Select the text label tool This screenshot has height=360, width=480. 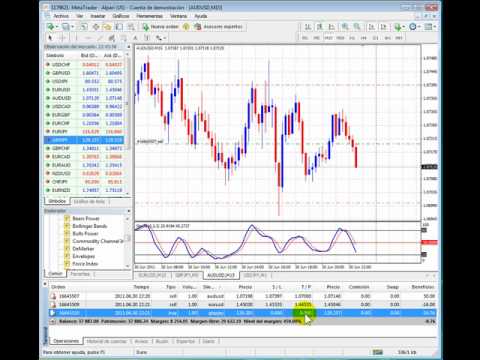(147, 38)
